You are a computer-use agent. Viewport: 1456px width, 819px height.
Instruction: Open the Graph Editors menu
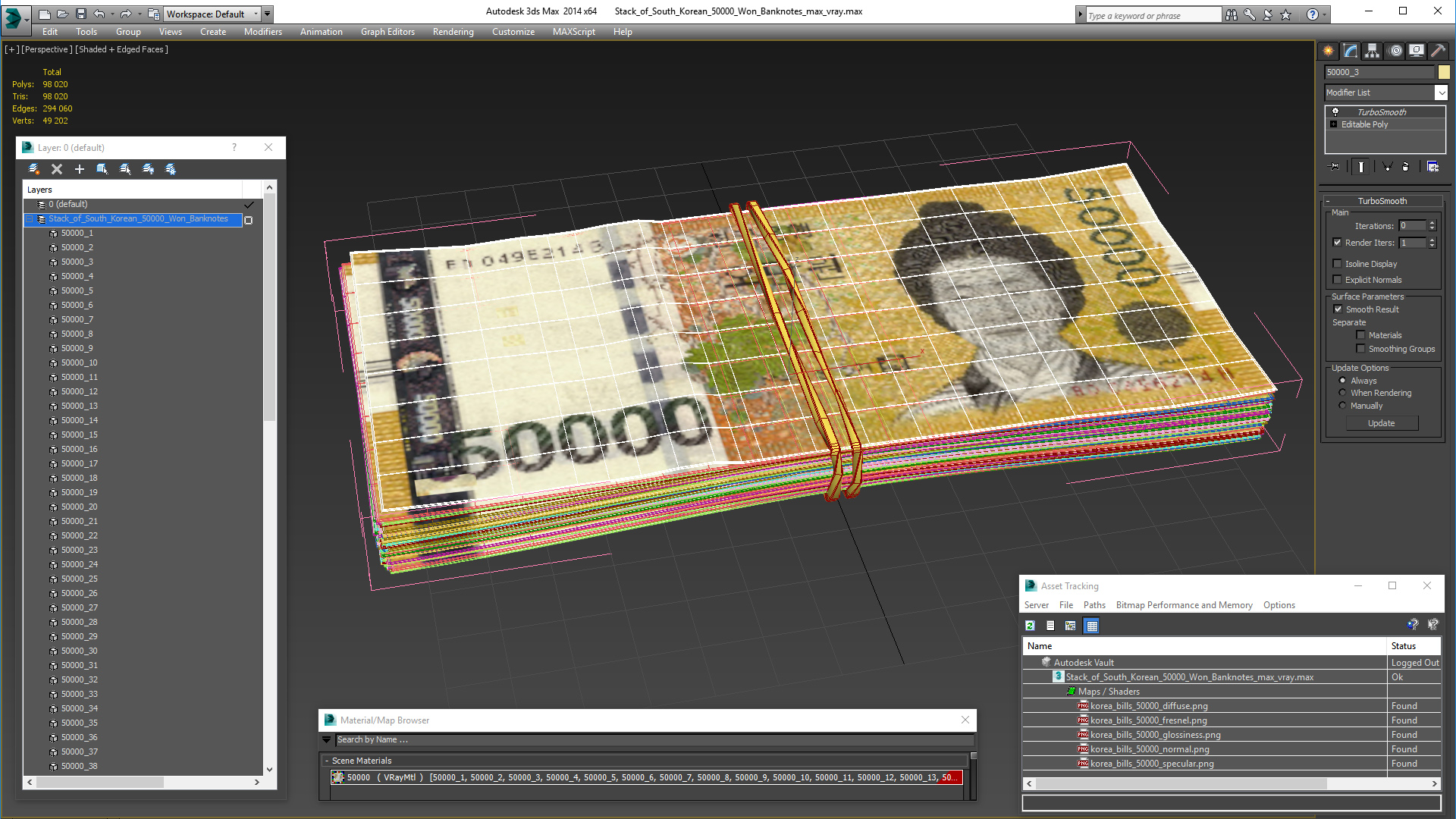click(388, 32)
